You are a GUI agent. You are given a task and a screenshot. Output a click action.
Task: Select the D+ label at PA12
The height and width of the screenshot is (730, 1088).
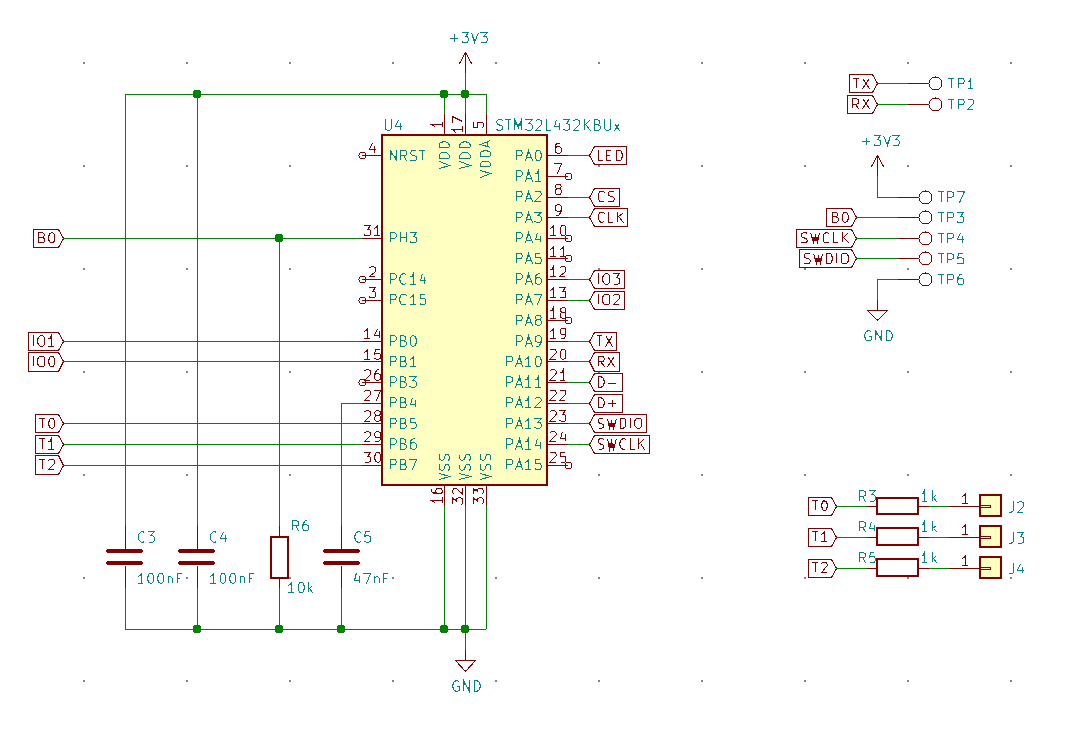607,403
